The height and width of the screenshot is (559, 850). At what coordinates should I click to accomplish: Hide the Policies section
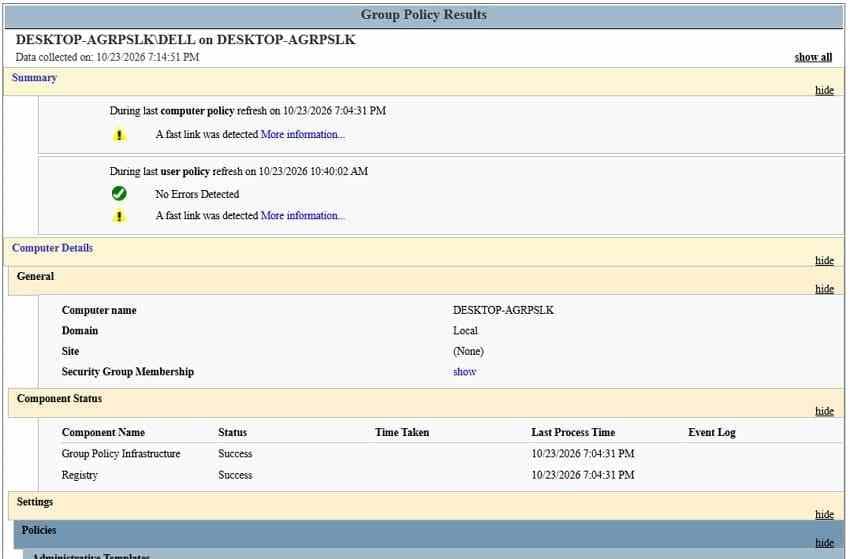point(824,542)
